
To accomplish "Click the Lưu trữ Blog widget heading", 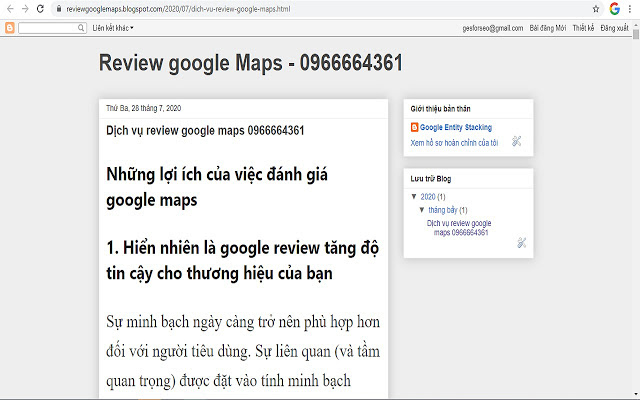I will 431,179.
